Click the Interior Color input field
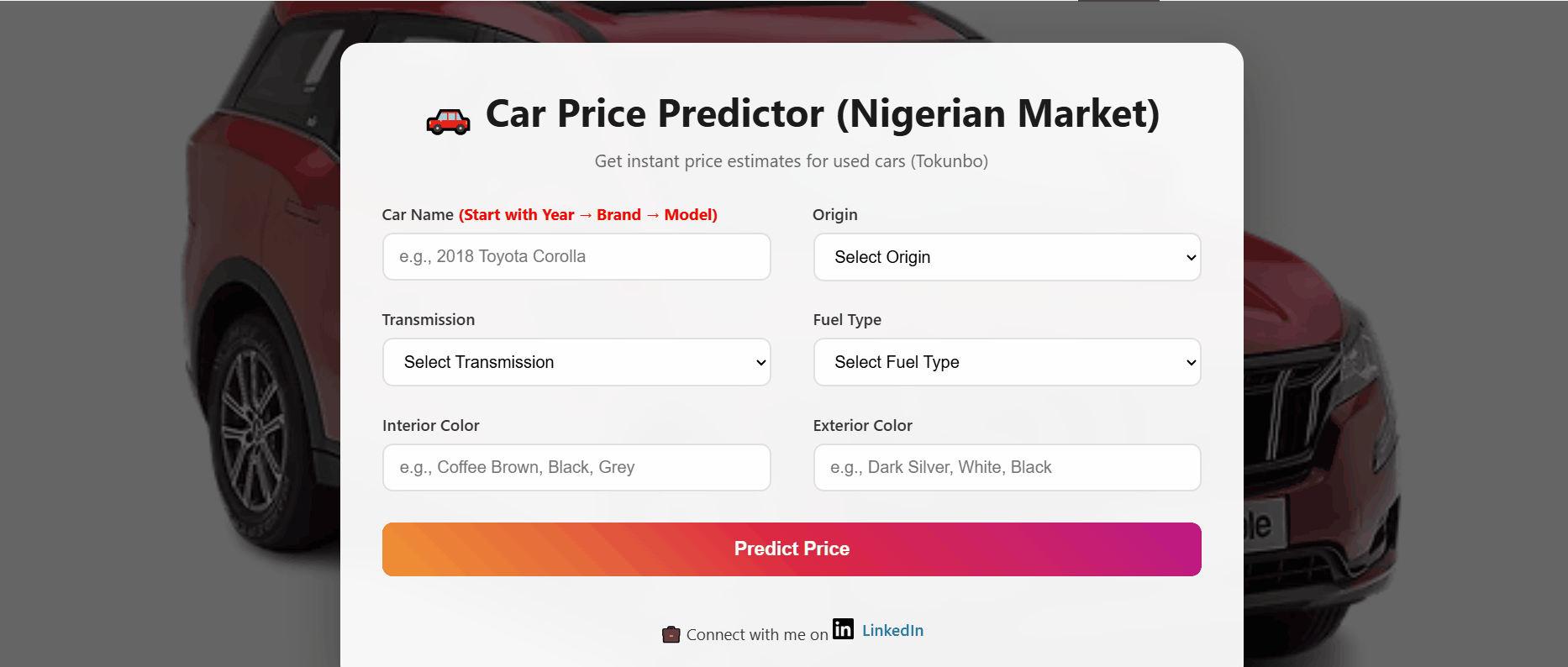Image resolution: width=1568 pixels, height=667 pixels. [x=576, y=467]
